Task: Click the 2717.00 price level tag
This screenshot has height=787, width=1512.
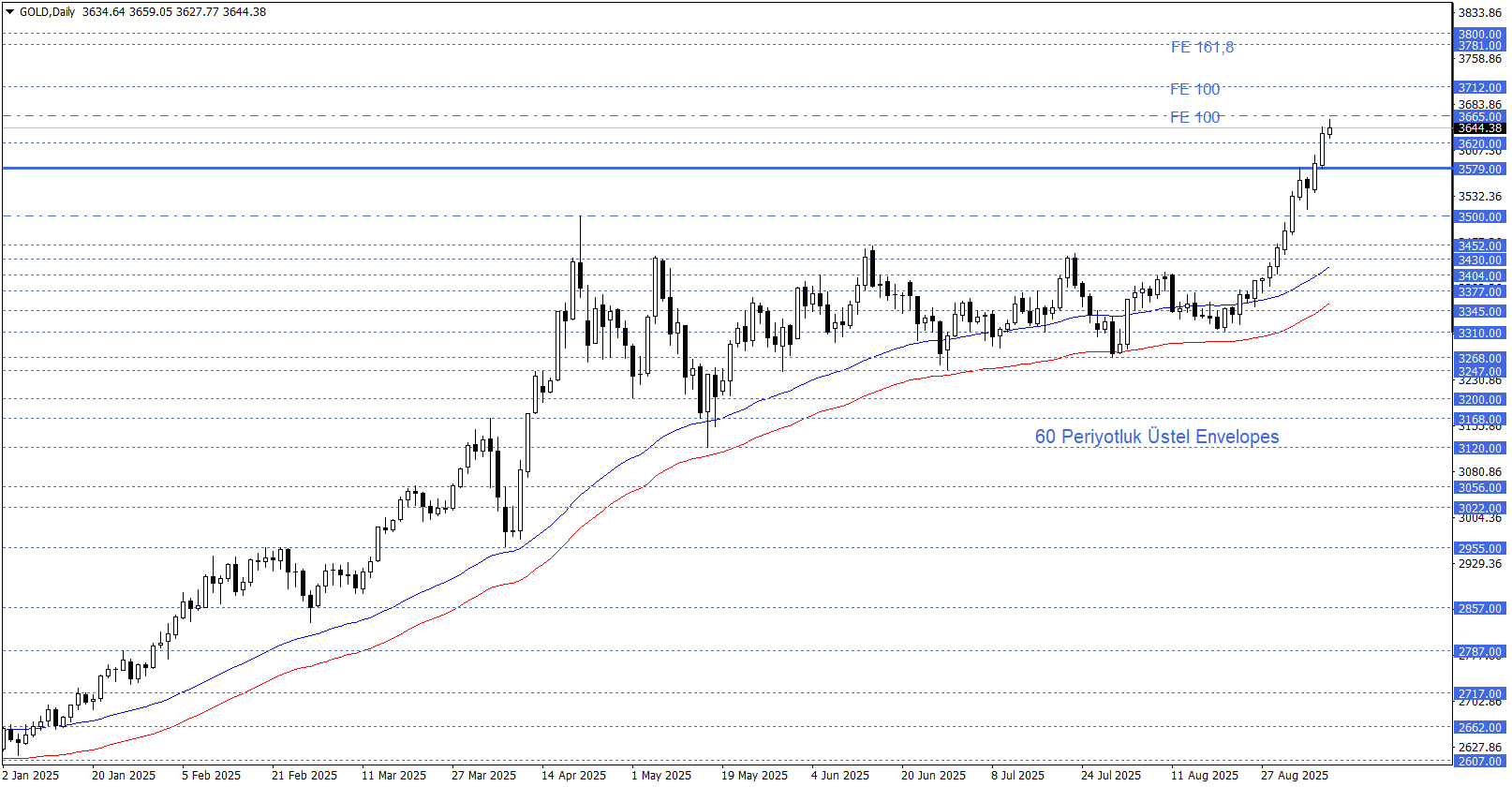Action: coord(1479,694)
